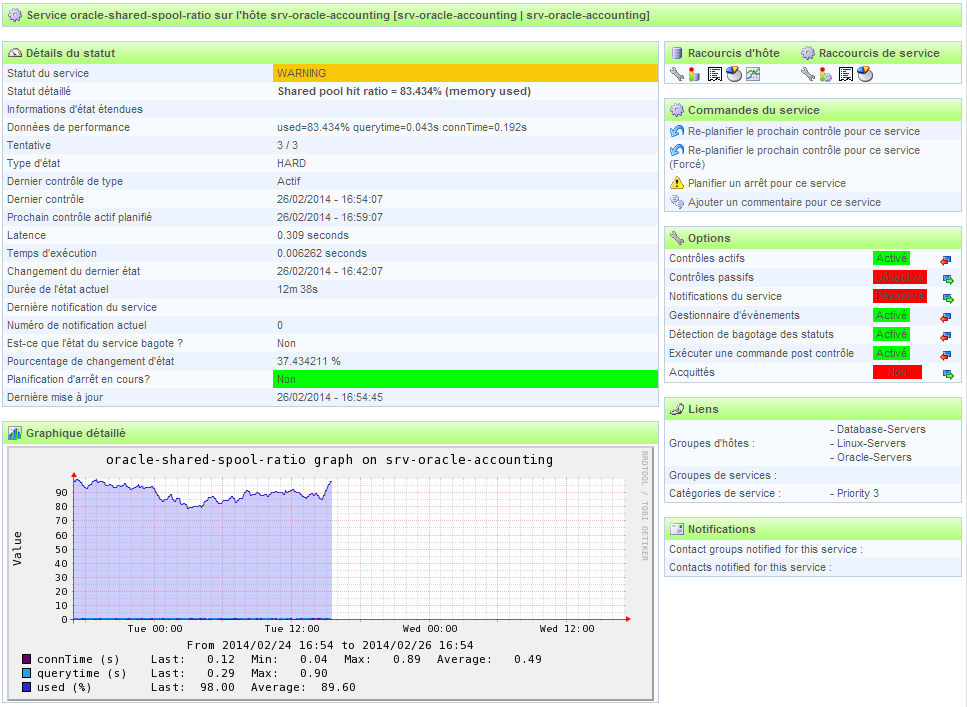Click the Détails du statut gauge icon
This screenshot has width=967, height=707.
(x=15, y=53)
